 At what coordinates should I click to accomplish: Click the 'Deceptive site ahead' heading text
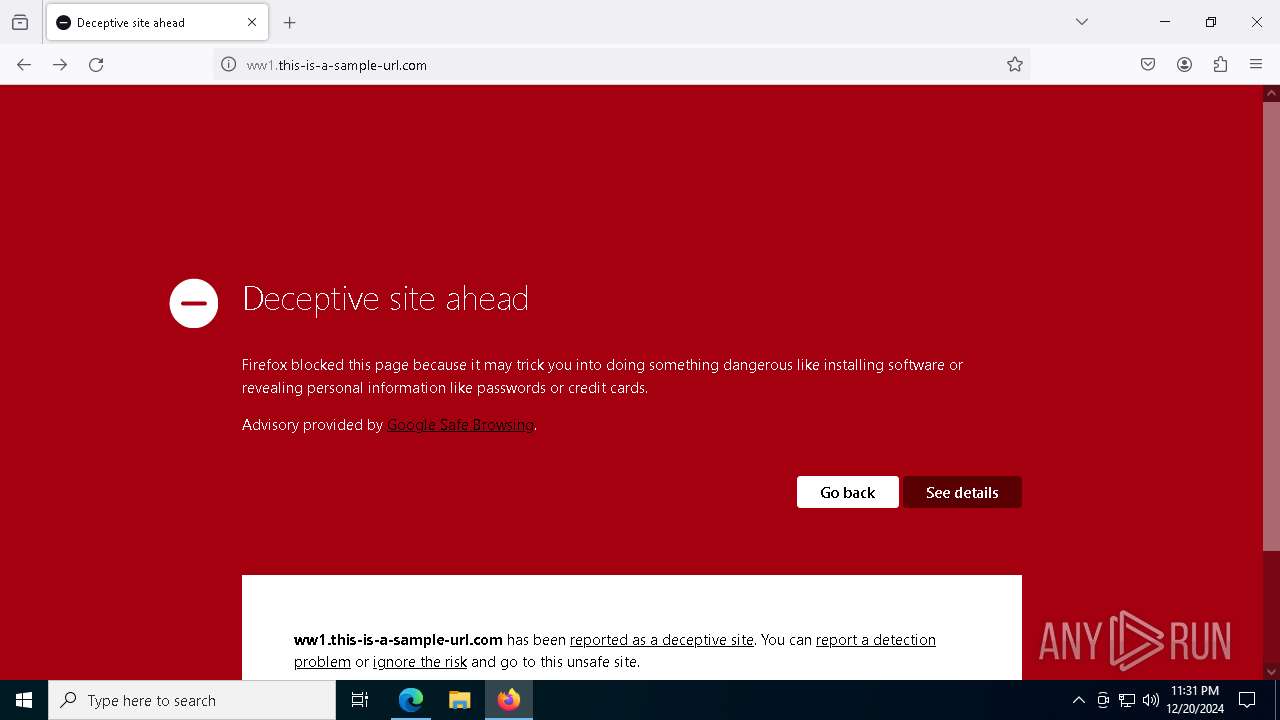click(386, 299)
